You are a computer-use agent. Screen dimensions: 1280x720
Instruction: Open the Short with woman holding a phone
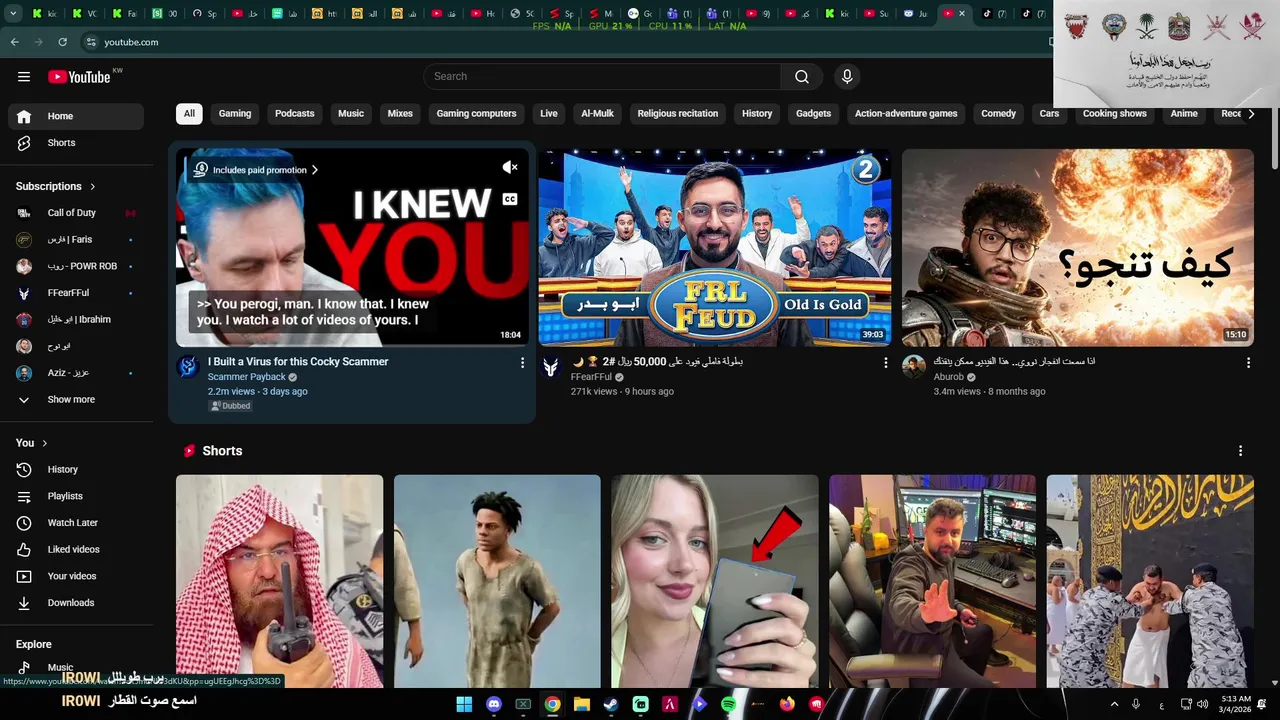(715, 581)
